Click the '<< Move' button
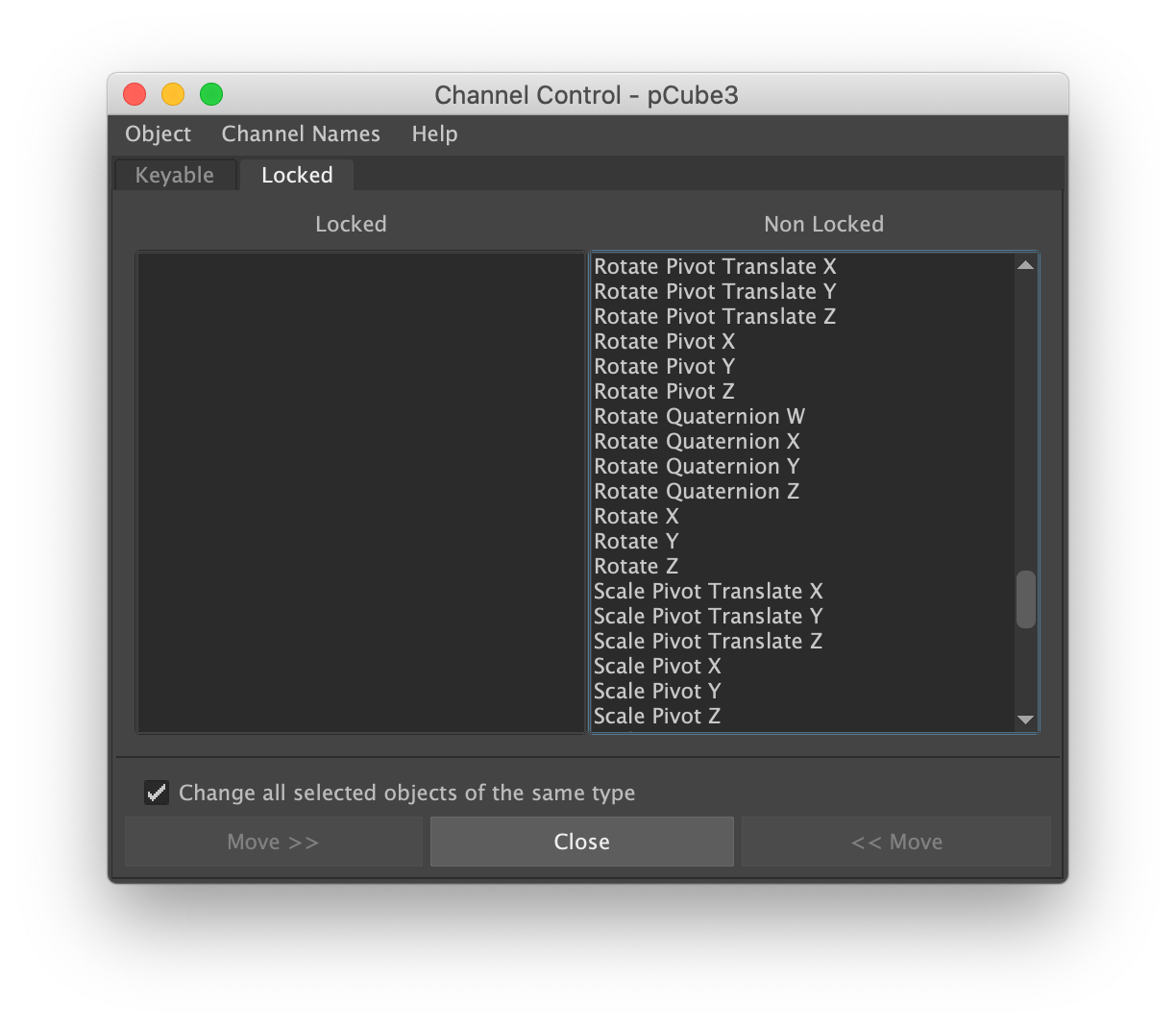 coord(896,842)
